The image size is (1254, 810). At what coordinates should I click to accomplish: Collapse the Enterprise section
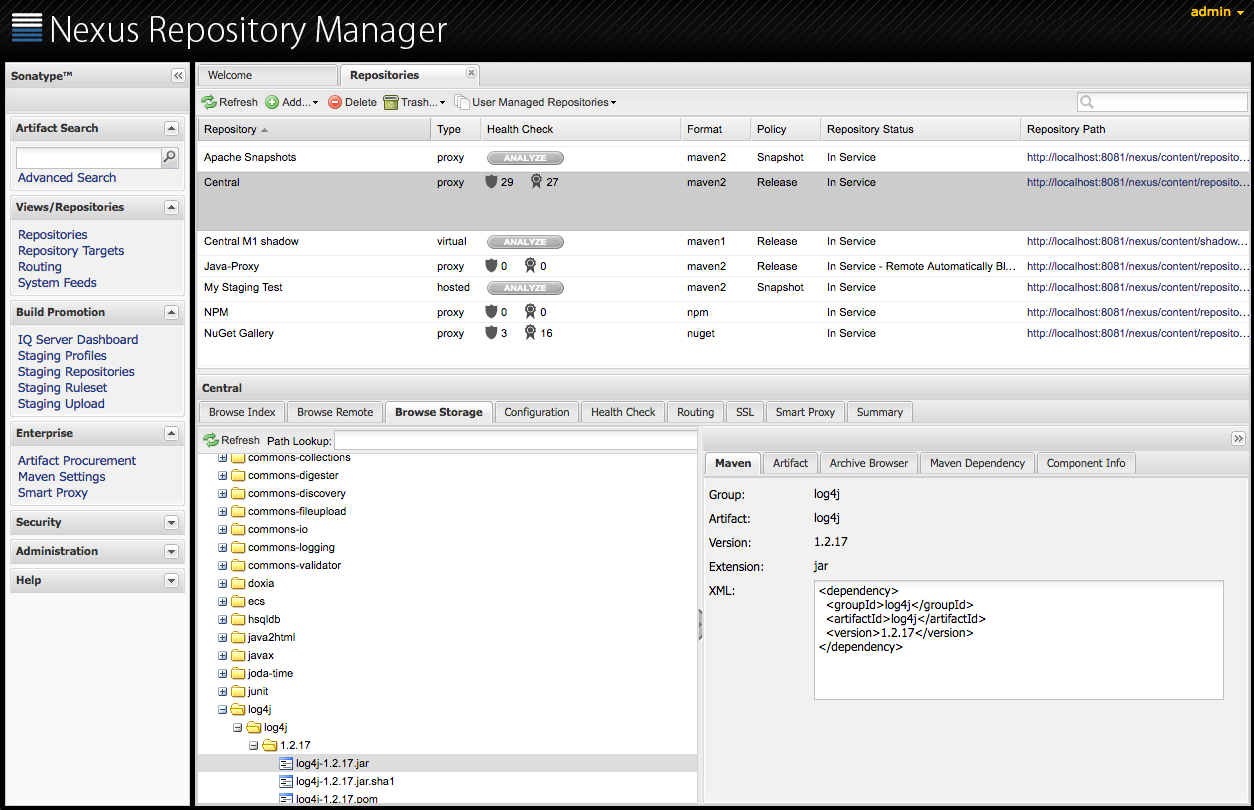click(171, 434)
